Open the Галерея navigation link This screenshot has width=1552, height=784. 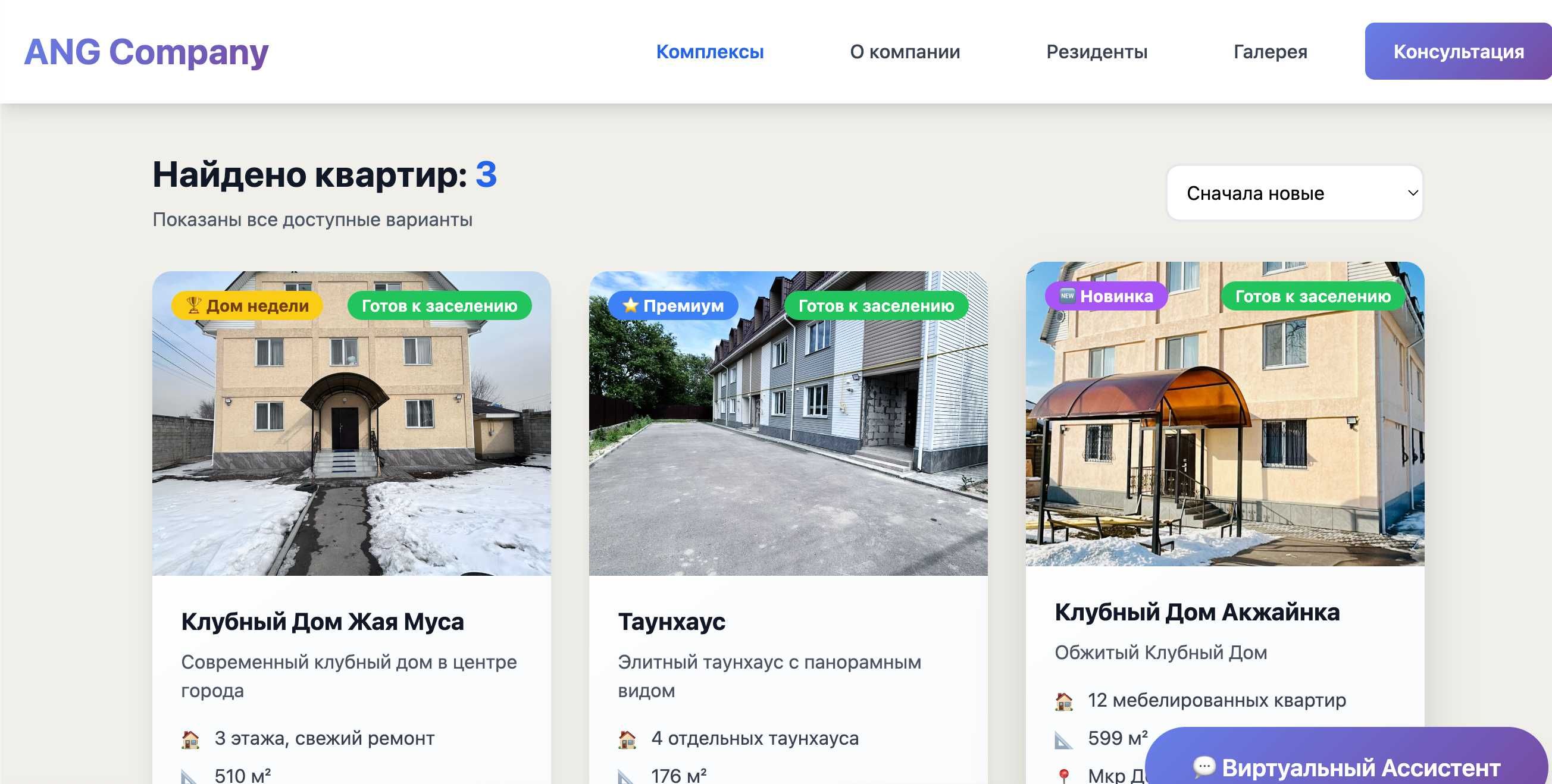coord(1270,52)
